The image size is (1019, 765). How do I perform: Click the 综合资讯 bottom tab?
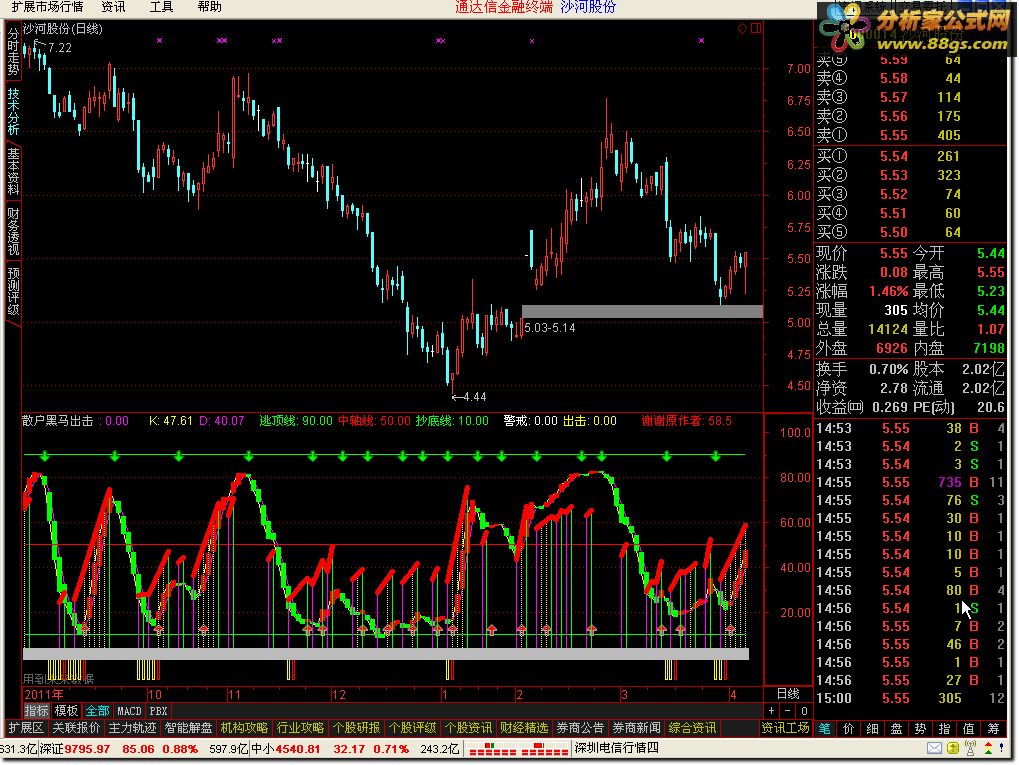point(693,728)
